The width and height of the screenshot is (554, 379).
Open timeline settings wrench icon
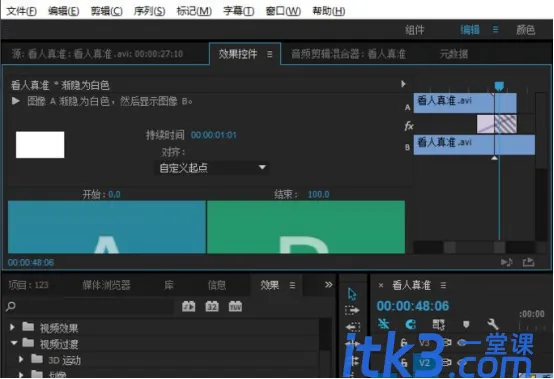point(493,324)
